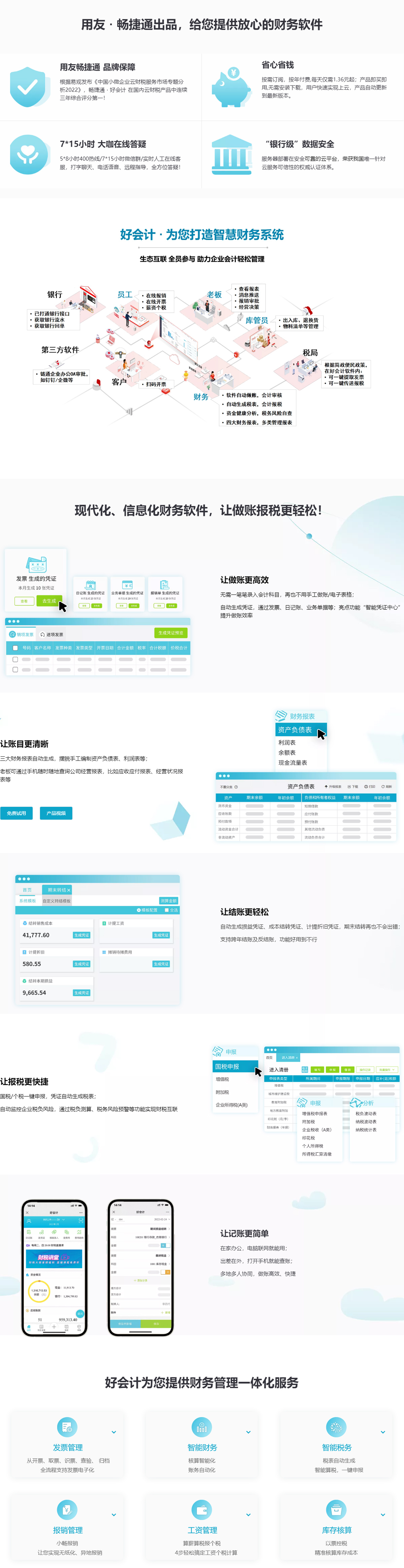
Task: Click the 刷新 refresh icon in balance sheet toolbar
Action: click(x=383, y=786)
